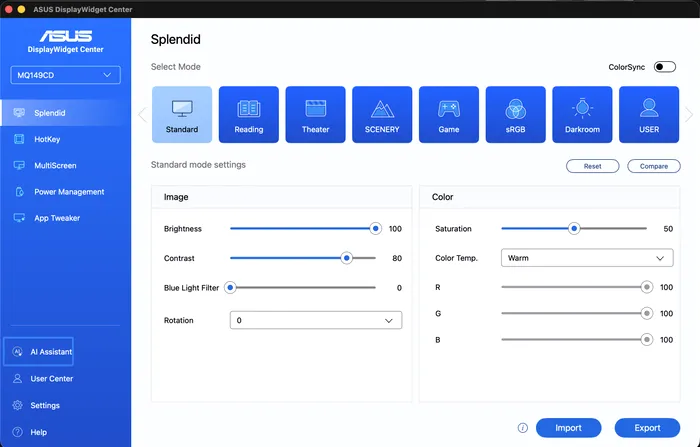Screen dimensions: 700x447
Task: Show more modes with right arrow
Action: click(x=689, y=115)
